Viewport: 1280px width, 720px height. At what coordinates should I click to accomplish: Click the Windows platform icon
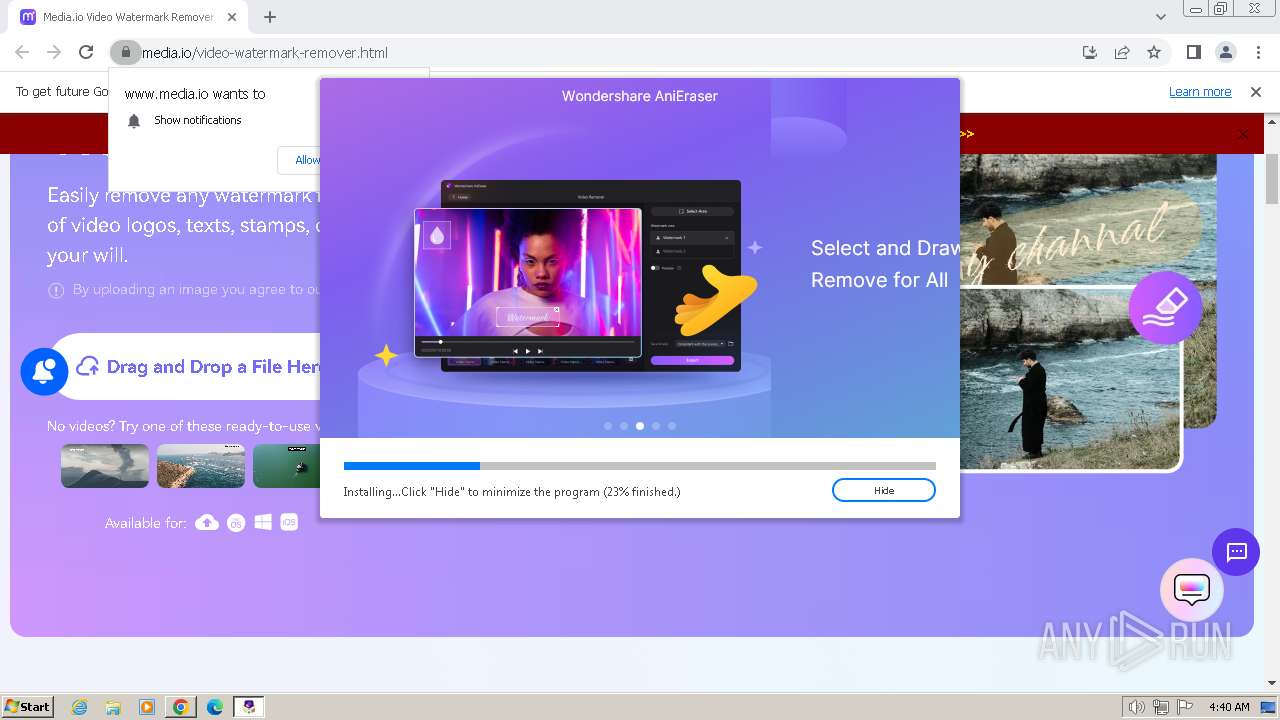[x=263, y=522]
